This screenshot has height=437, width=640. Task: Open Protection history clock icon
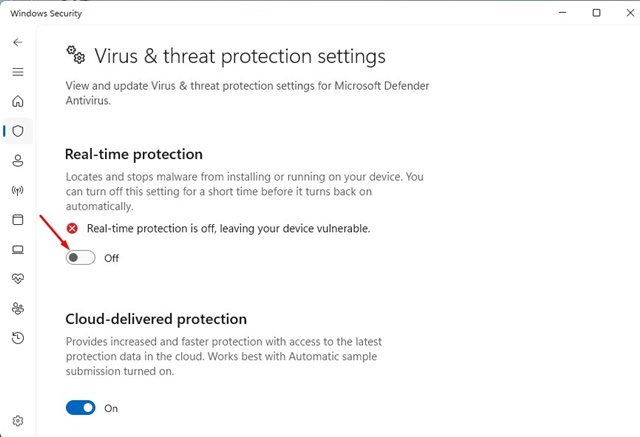coord(18,338)
